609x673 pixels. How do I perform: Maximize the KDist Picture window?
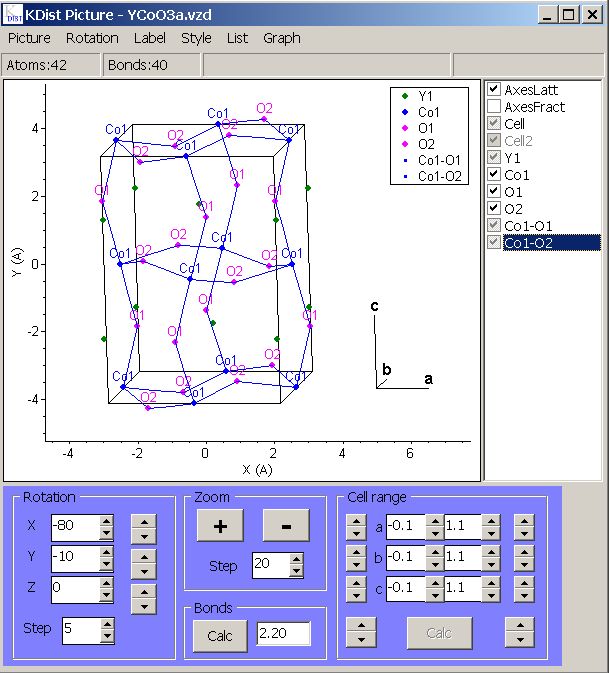click(569, 15)
